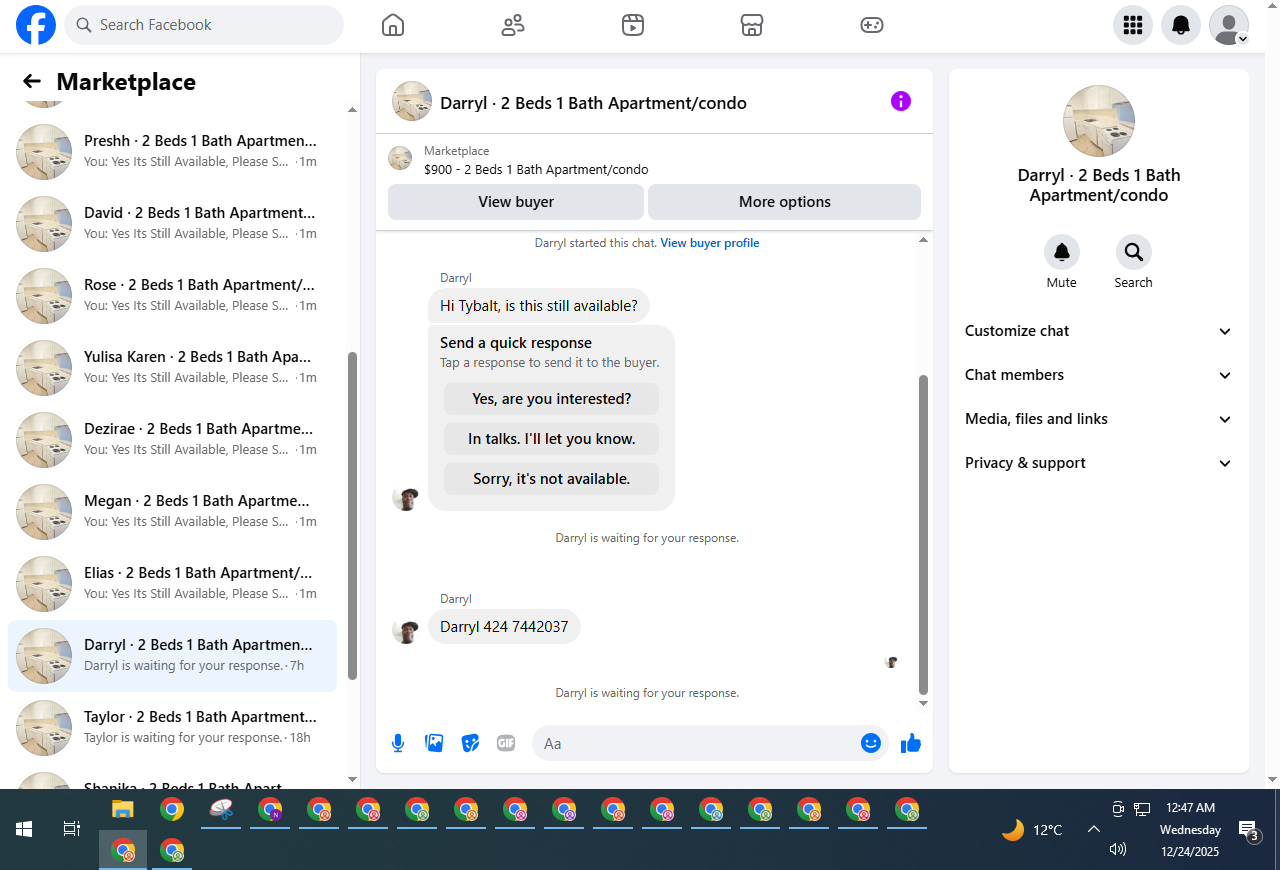Open the Elias conversation
This screenshot has width=1280, height=870.
click(x=172, y=584)
